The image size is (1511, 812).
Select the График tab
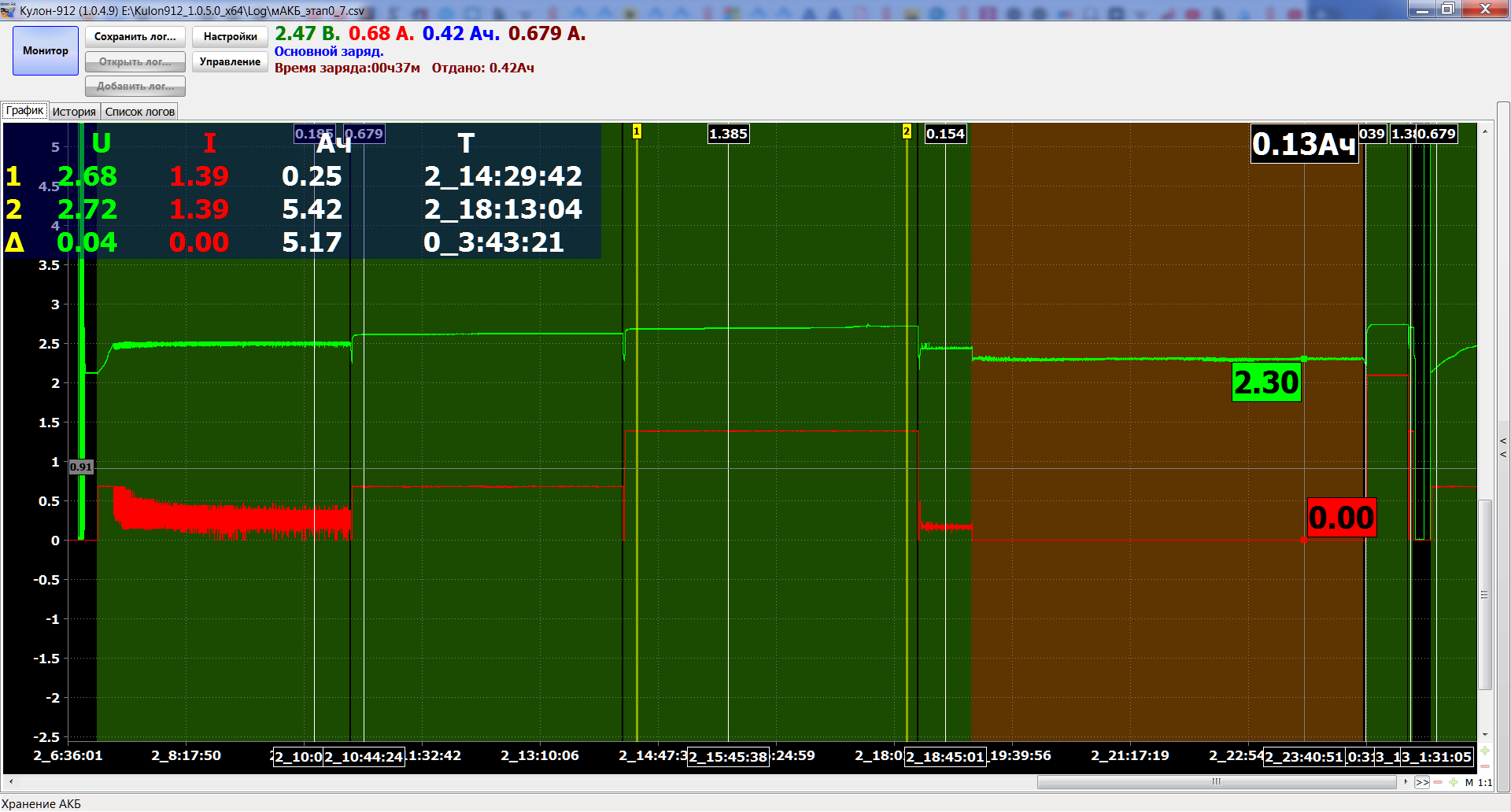[24, 111]
